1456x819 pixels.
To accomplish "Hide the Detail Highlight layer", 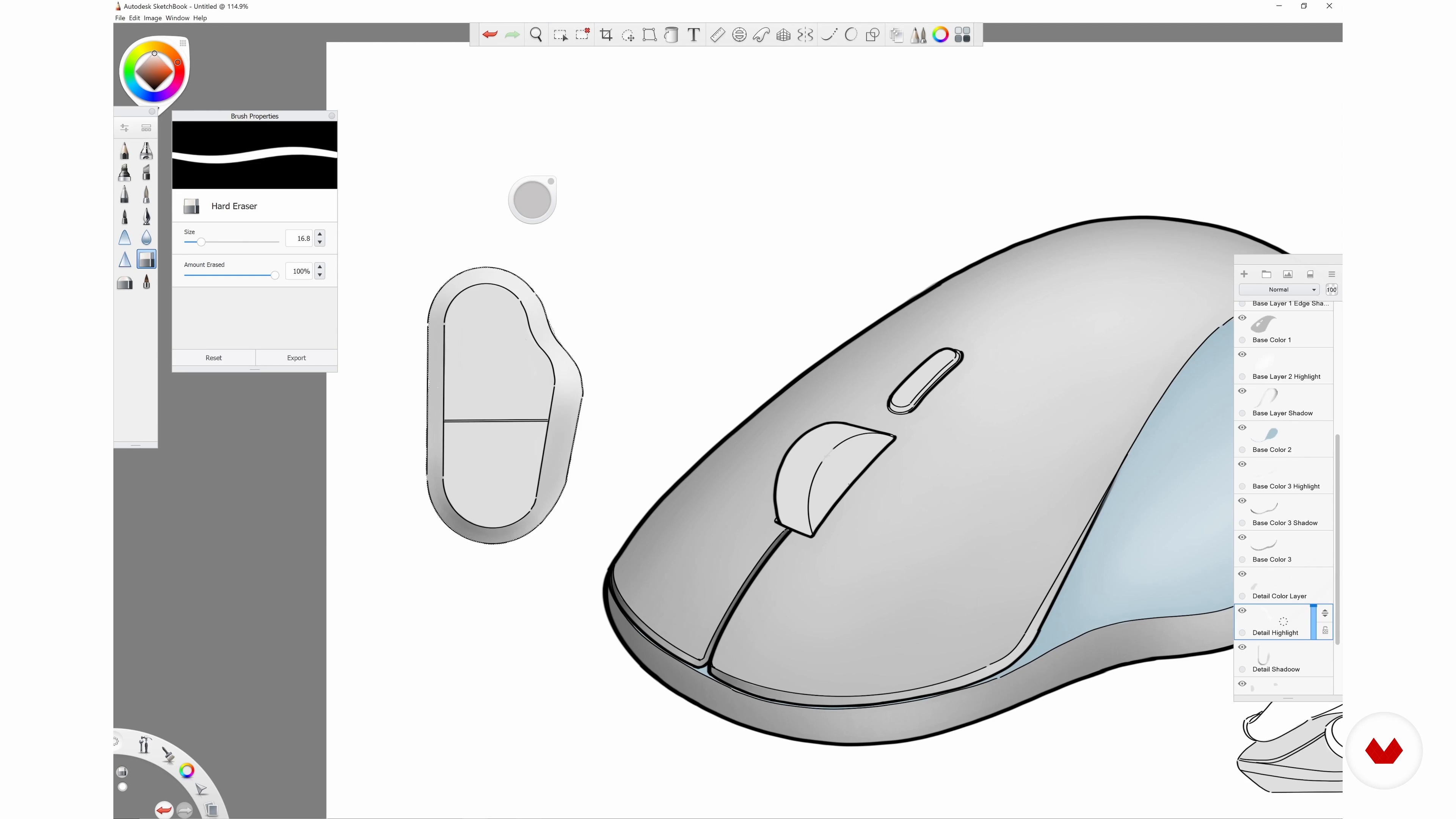I will click(1243, 610).
